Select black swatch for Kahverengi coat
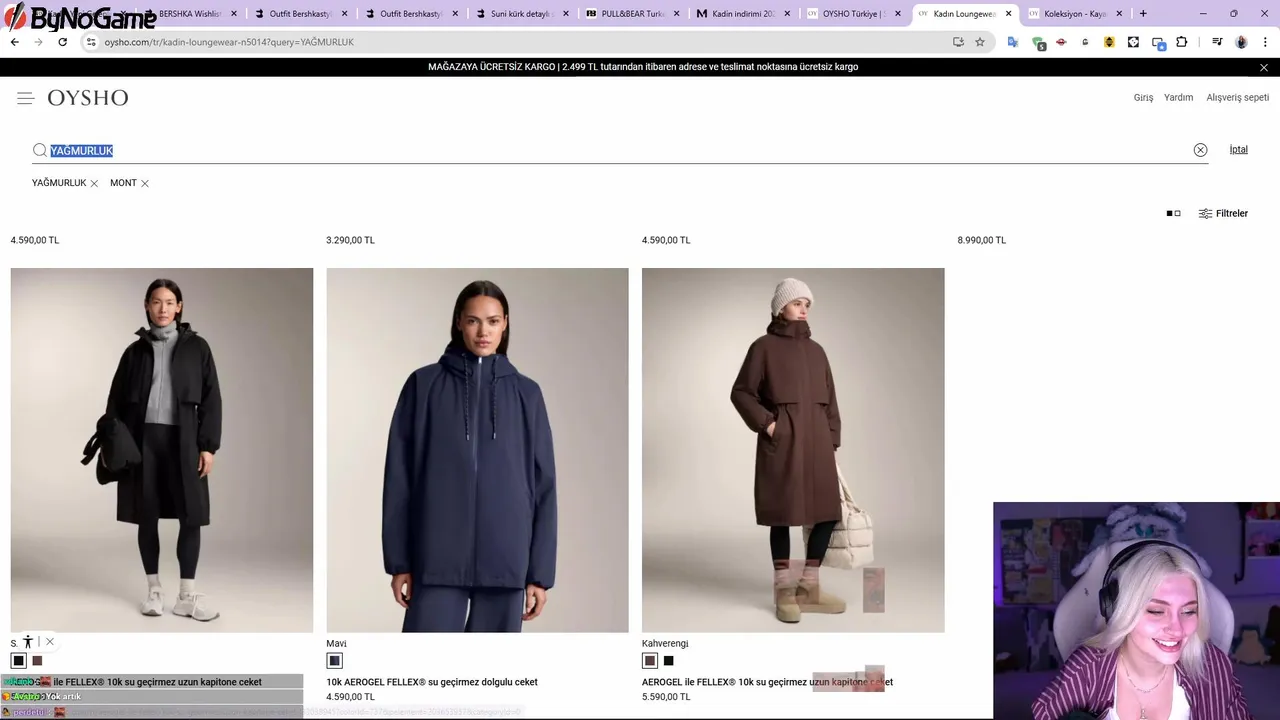This screenshot has width=1280, height=720. click(668, 661)
